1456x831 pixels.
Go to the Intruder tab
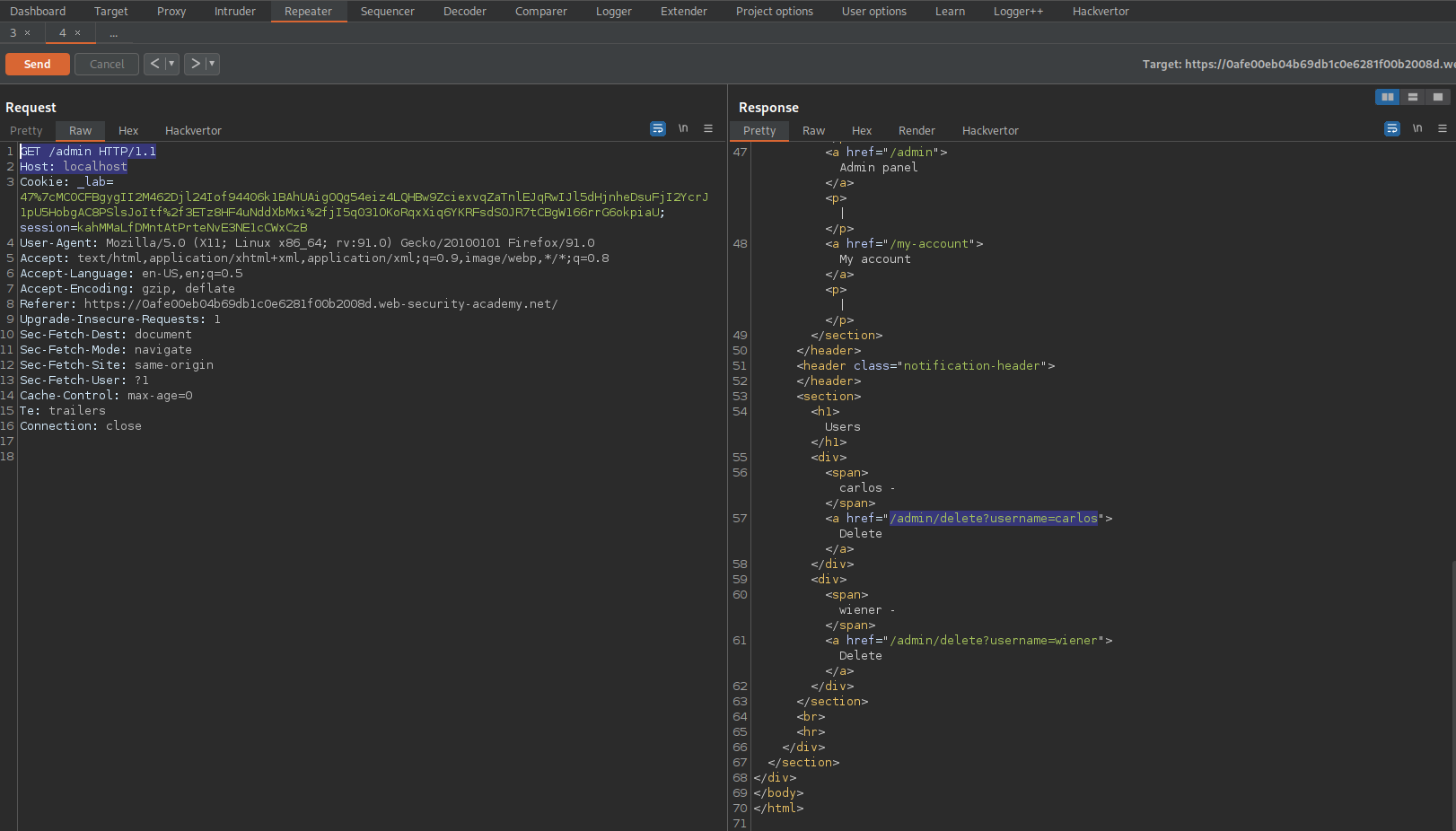click(235, 12)
